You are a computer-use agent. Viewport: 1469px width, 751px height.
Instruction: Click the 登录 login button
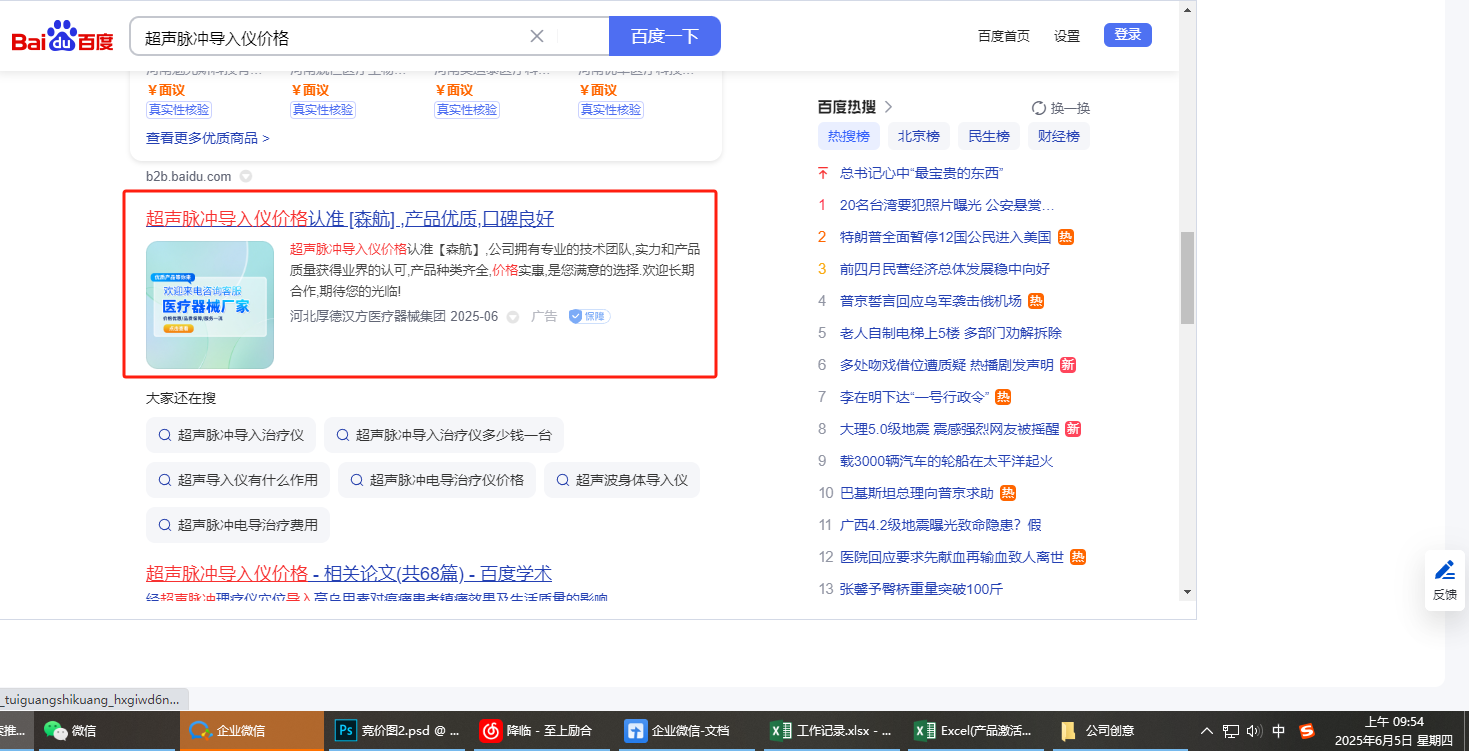[1127, 35]
